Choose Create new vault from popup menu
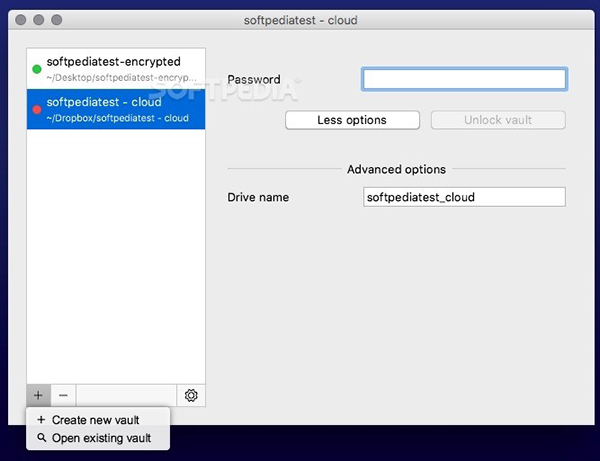The width and height of the screenshot is (600, 461). pyautogui.click(x=95, y=420)
